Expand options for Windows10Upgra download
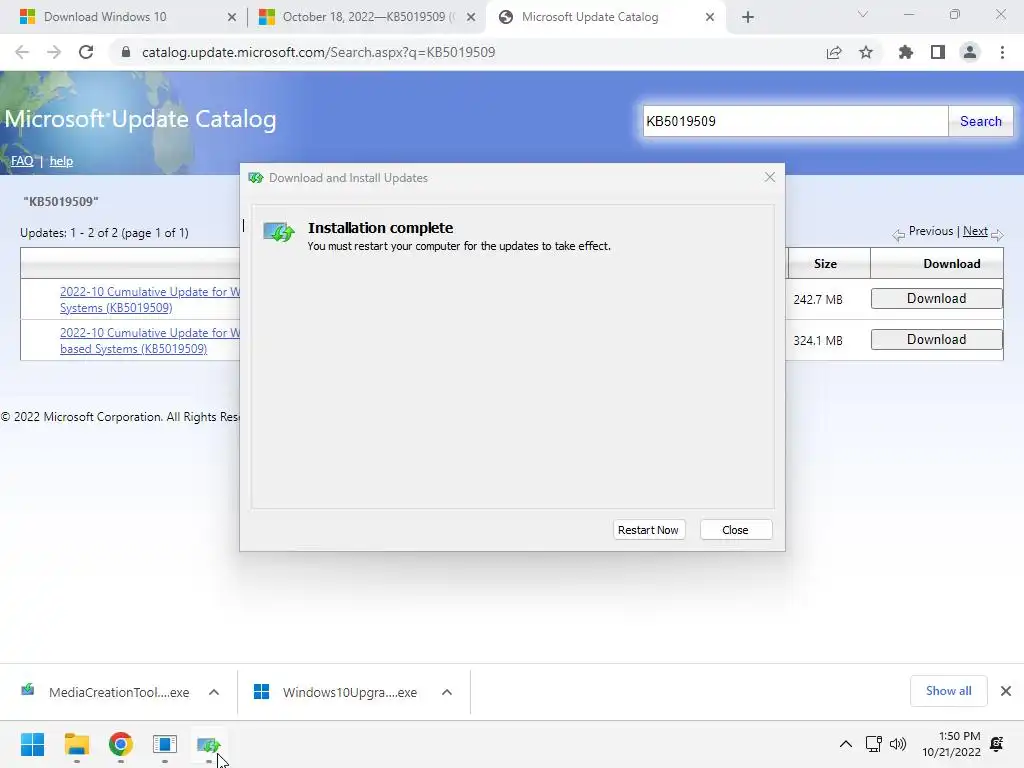 point(447,692)
